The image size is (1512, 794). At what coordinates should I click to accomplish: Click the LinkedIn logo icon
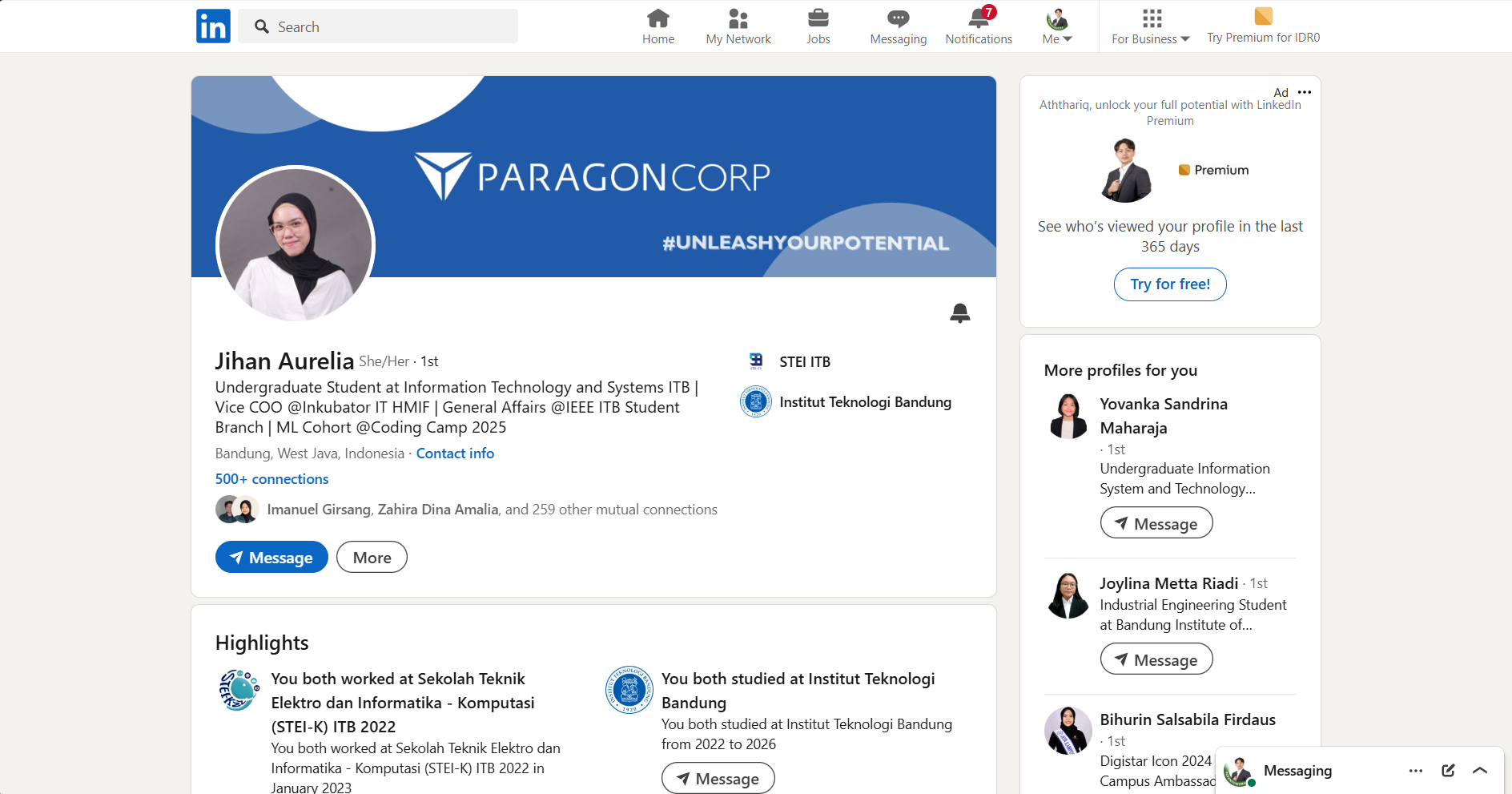click(213, 26)
